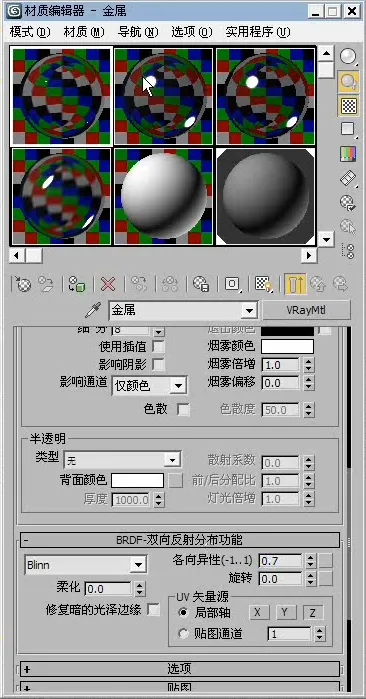The height and width of the screenshot is (699, 366).
Task: Click Assign Material to Selection icon
Action: click(77, 284)
